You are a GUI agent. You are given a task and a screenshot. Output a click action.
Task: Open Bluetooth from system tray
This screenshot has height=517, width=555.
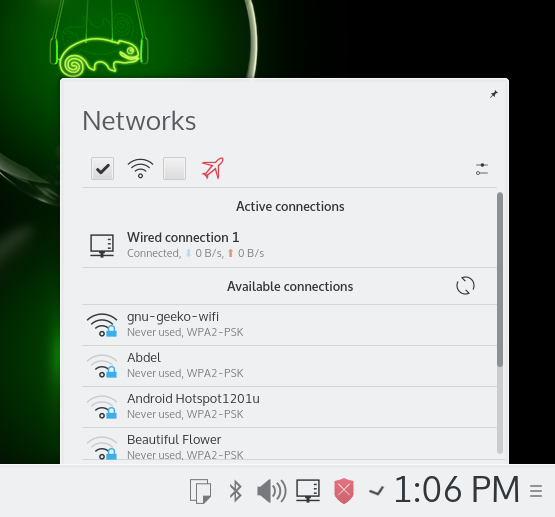coord(235,491)
